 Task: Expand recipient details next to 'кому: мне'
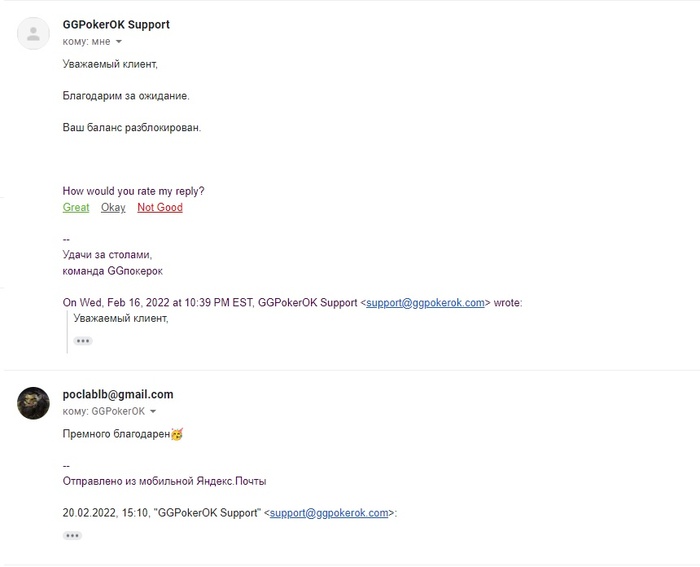119,42
